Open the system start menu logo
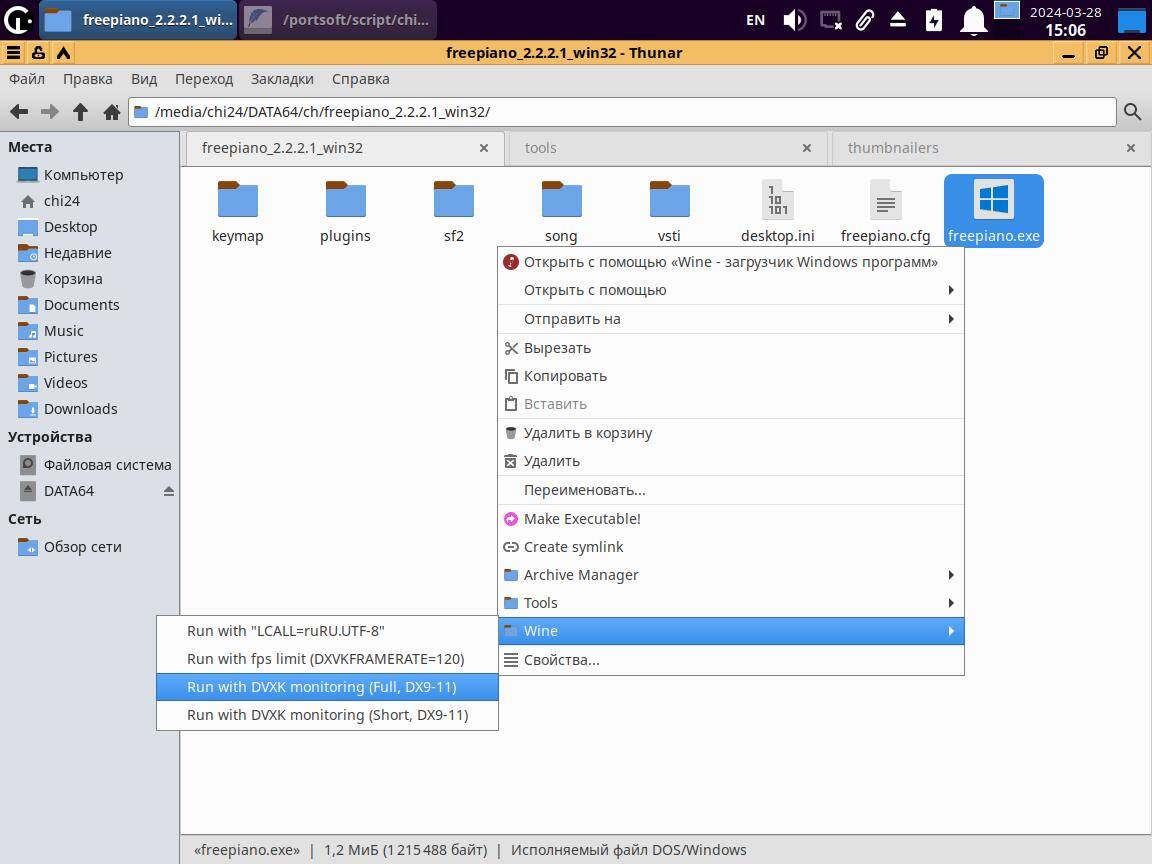 [18, 20]
